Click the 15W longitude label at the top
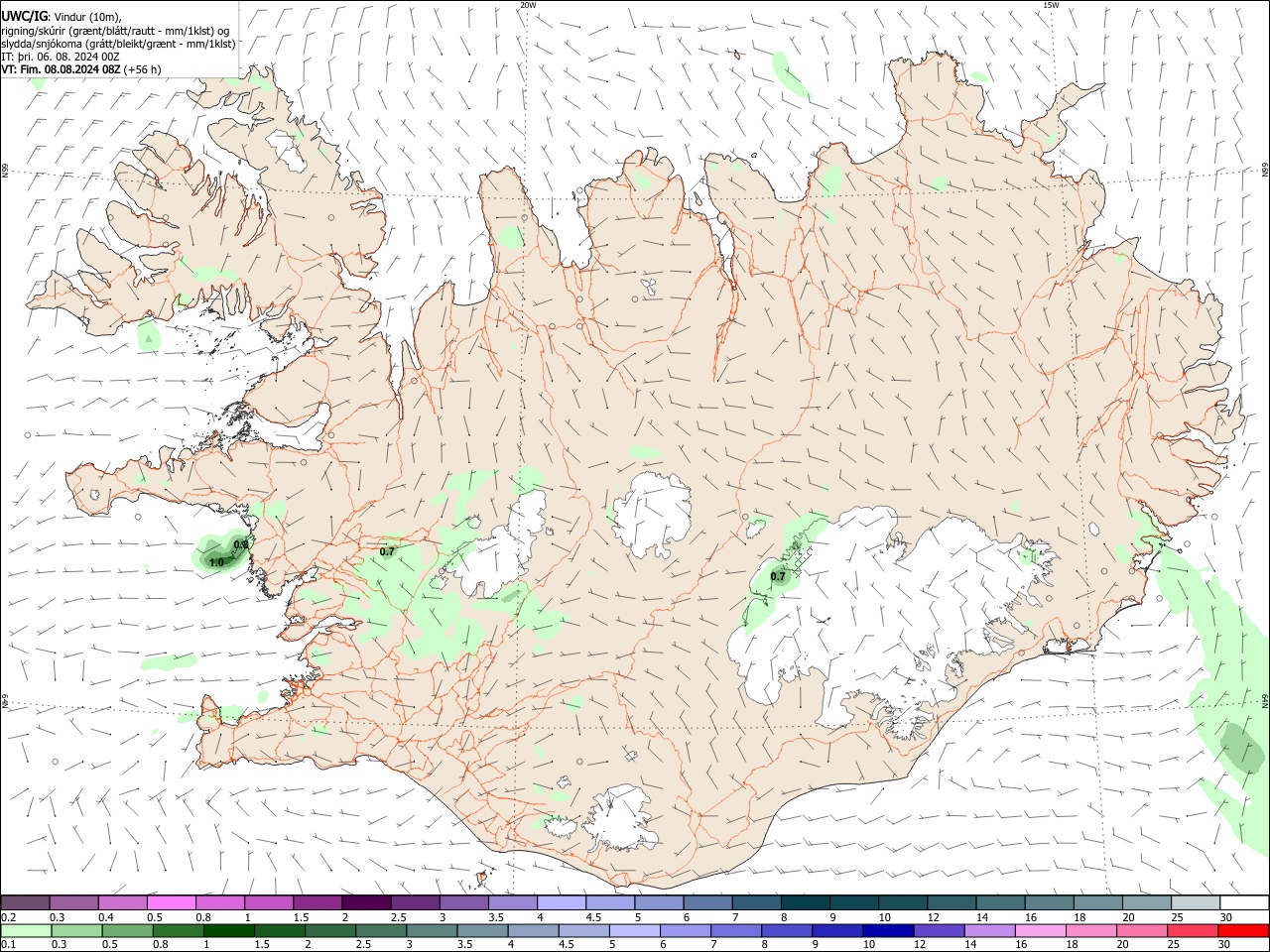 tap(1051, 5)
